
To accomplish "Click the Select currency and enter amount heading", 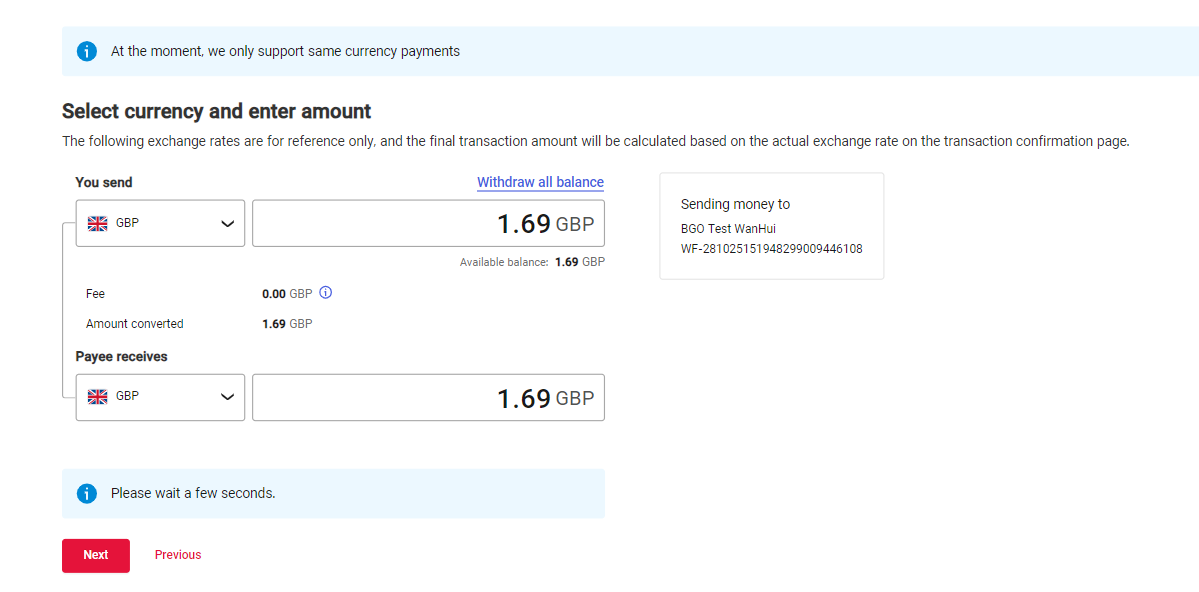I will coord(216,111).
